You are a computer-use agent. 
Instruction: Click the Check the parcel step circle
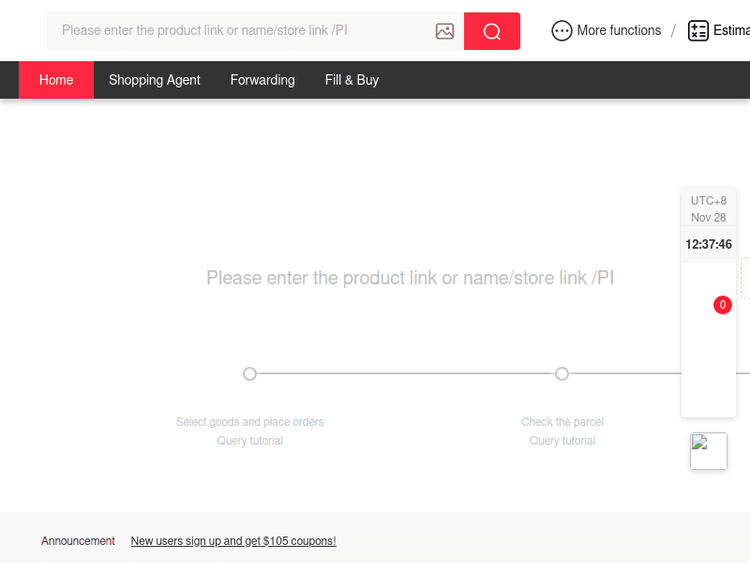point(562,374)
